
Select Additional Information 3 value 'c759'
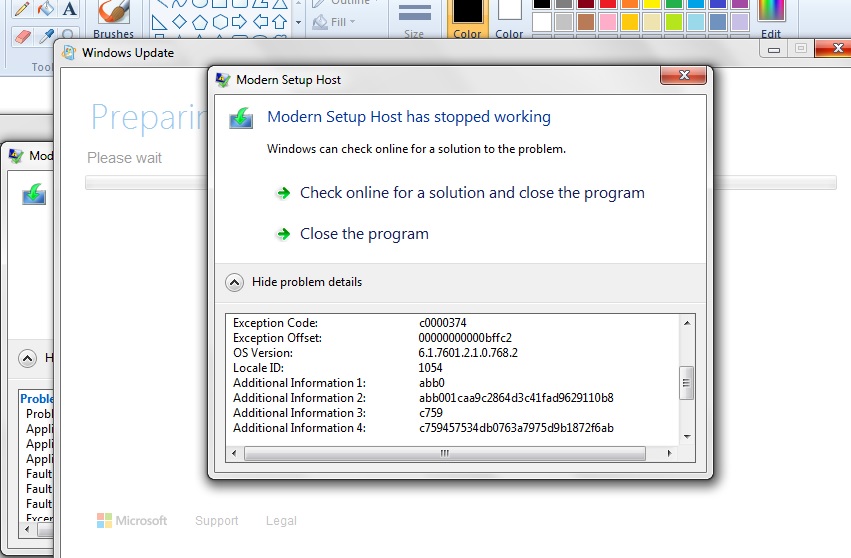[x=431, y=413]
